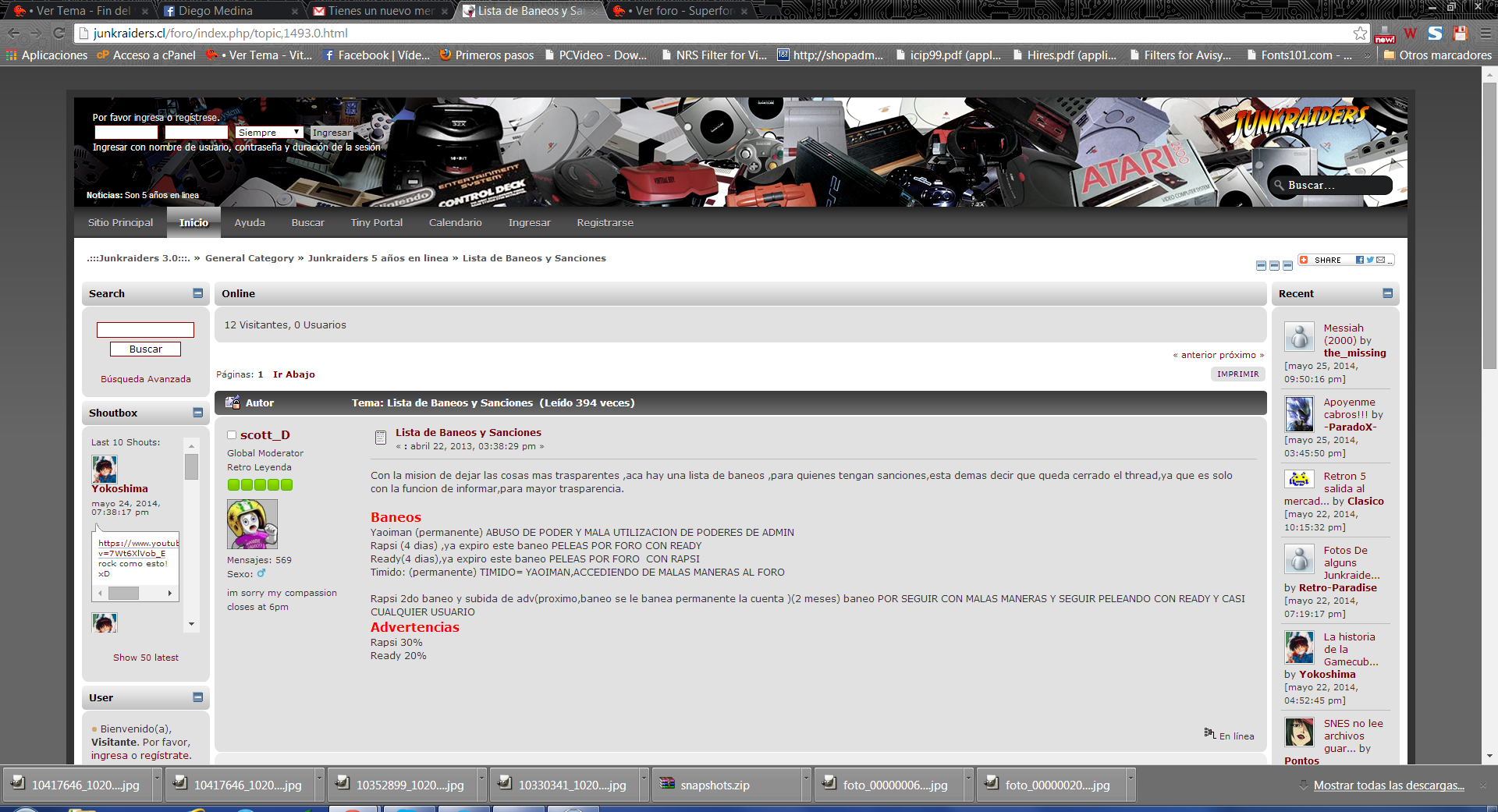
Task: Click the browser reload icon
Action: [59, 34]
